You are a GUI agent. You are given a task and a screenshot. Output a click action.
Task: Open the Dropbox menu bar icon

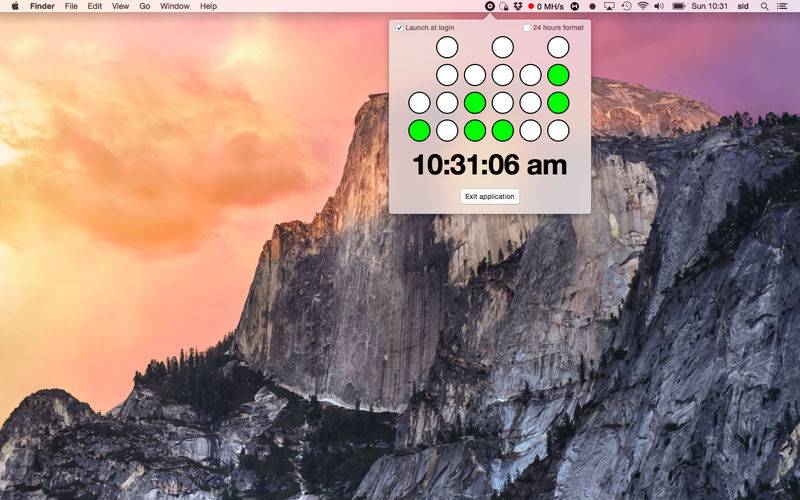point(518,6)
